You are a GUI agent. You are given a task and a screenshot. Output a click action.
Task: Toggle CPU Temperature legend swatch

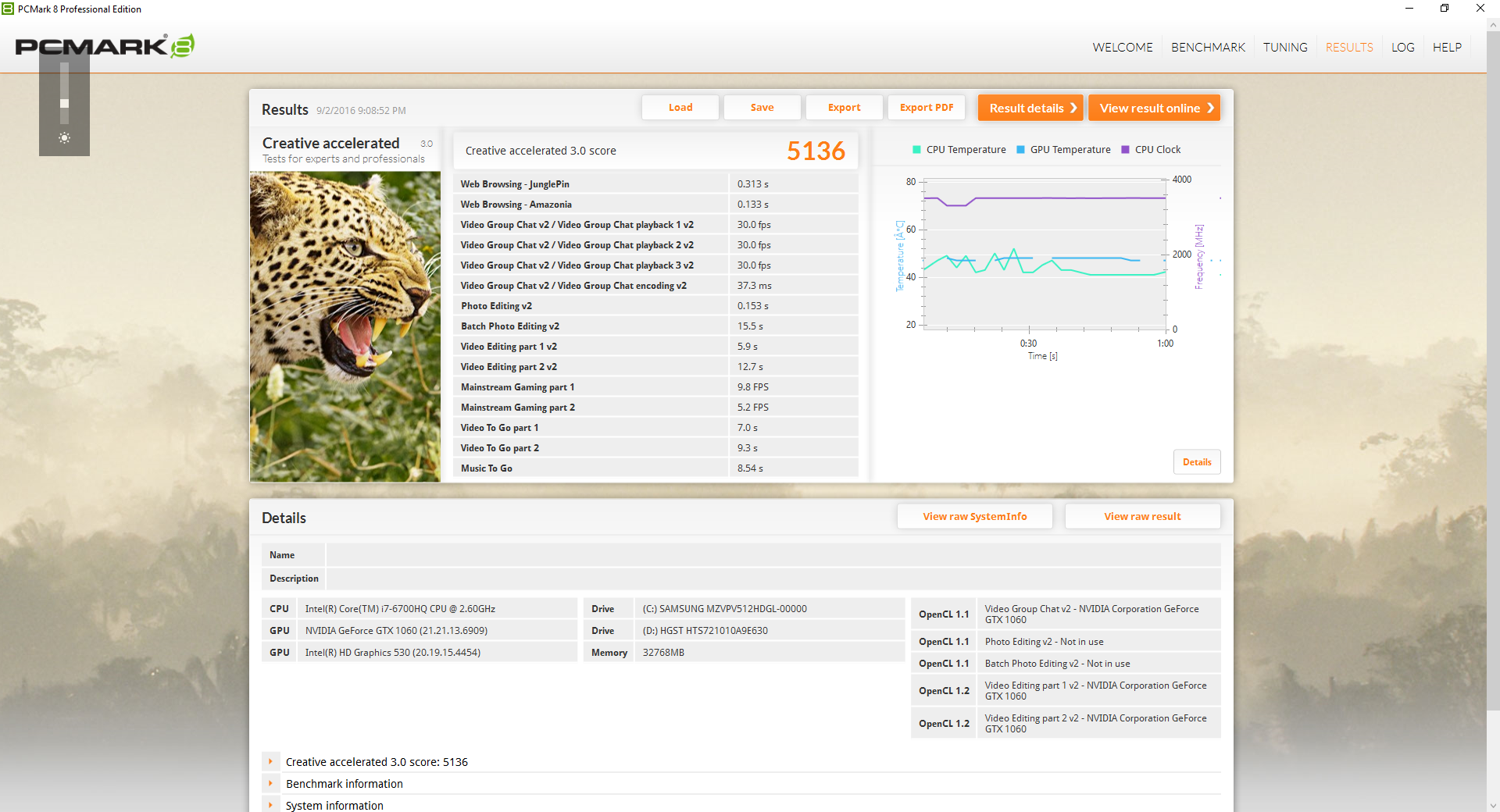pos(916,150)
